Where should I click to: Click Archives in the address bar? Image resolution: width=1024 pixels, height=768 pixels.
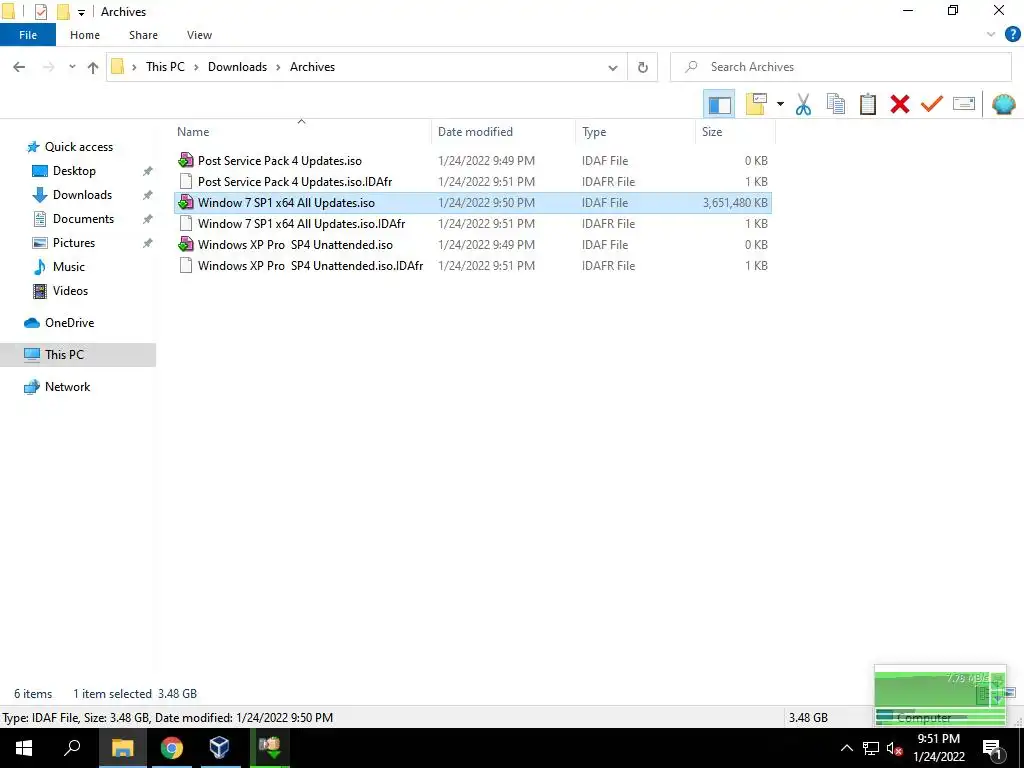[x=312, y=67]
